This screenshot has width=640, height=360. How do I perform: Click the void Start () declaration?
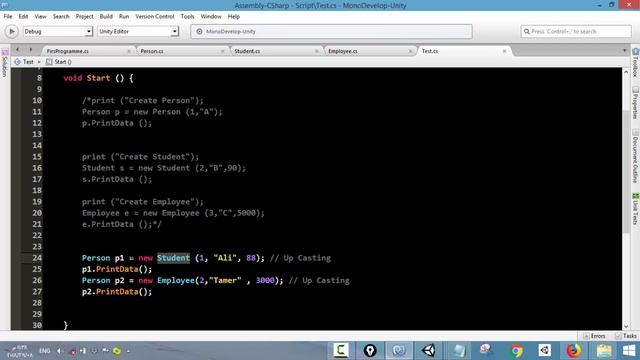pyautogui.click(x=98, y=78)
